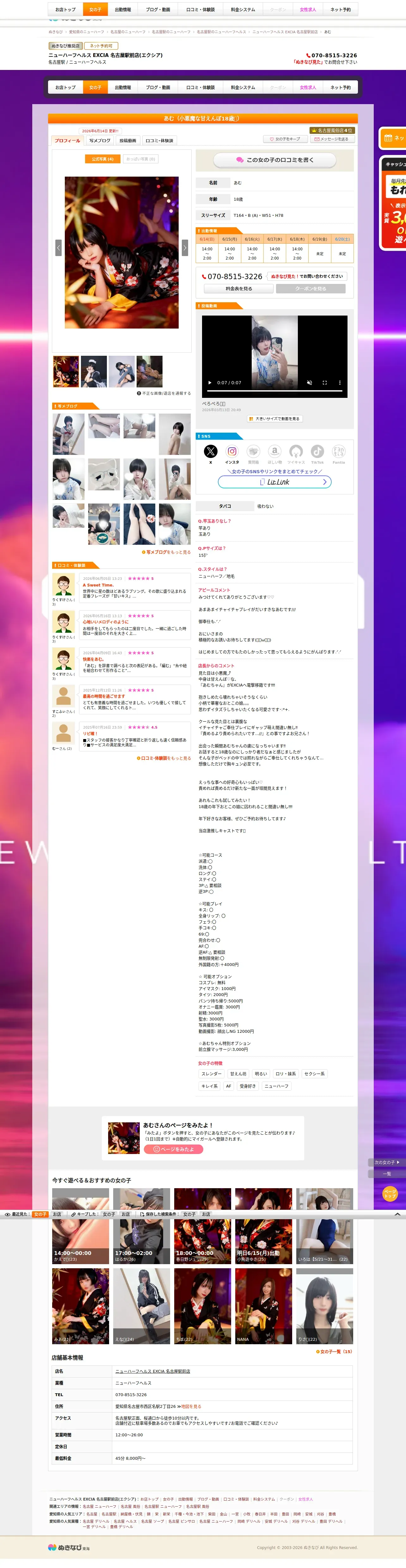This screenshot has height=1568, width=406.
Task: Open the みあ(21) recommended profile card
Action: tap(81, 1307)
